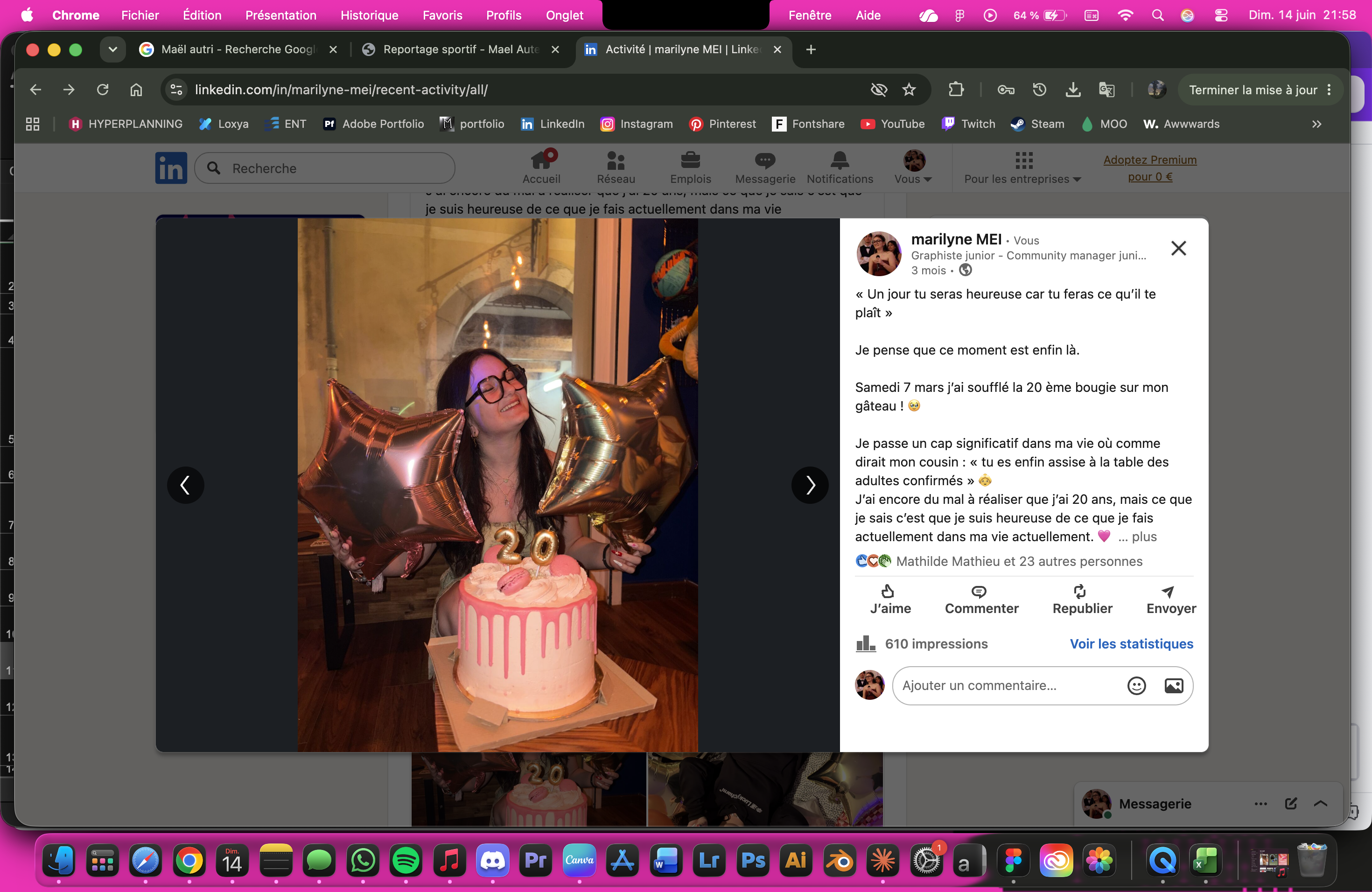
Task: Attach a photo to the comment
Action: [x=1174, y=686]
